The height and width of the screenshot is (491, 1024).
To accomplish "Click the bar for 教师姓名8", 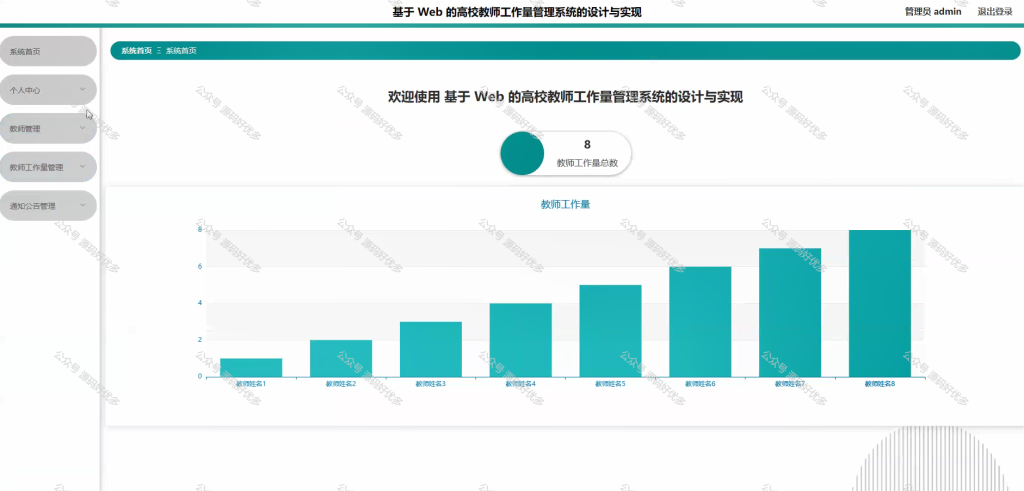I will [x=880, y=304].
